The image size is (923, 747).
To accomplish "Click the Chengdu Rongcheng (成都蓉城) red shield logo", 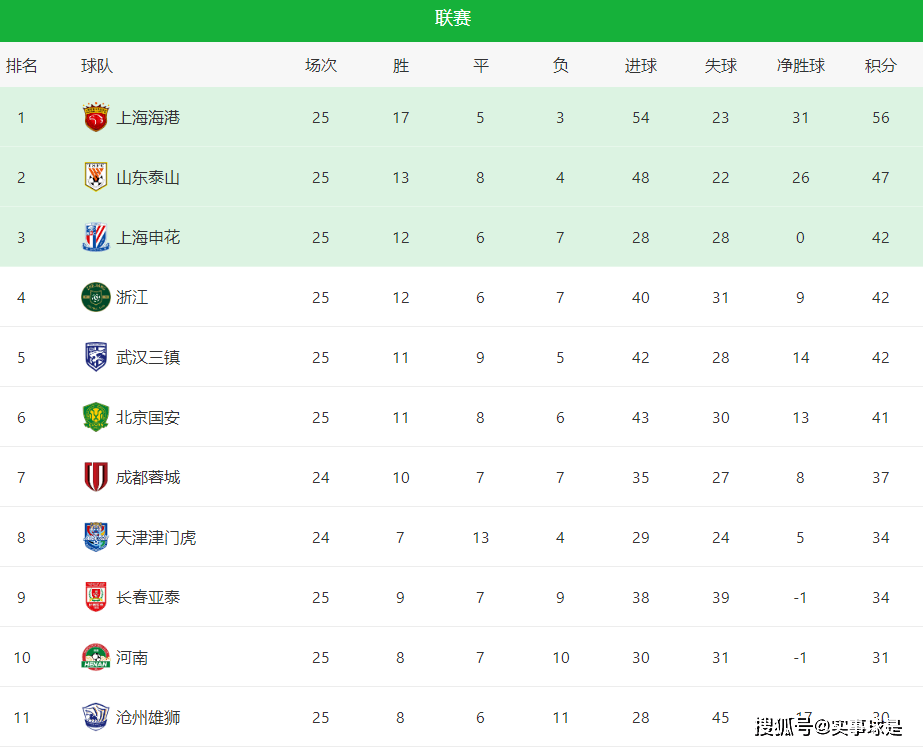I will [95, 477].
